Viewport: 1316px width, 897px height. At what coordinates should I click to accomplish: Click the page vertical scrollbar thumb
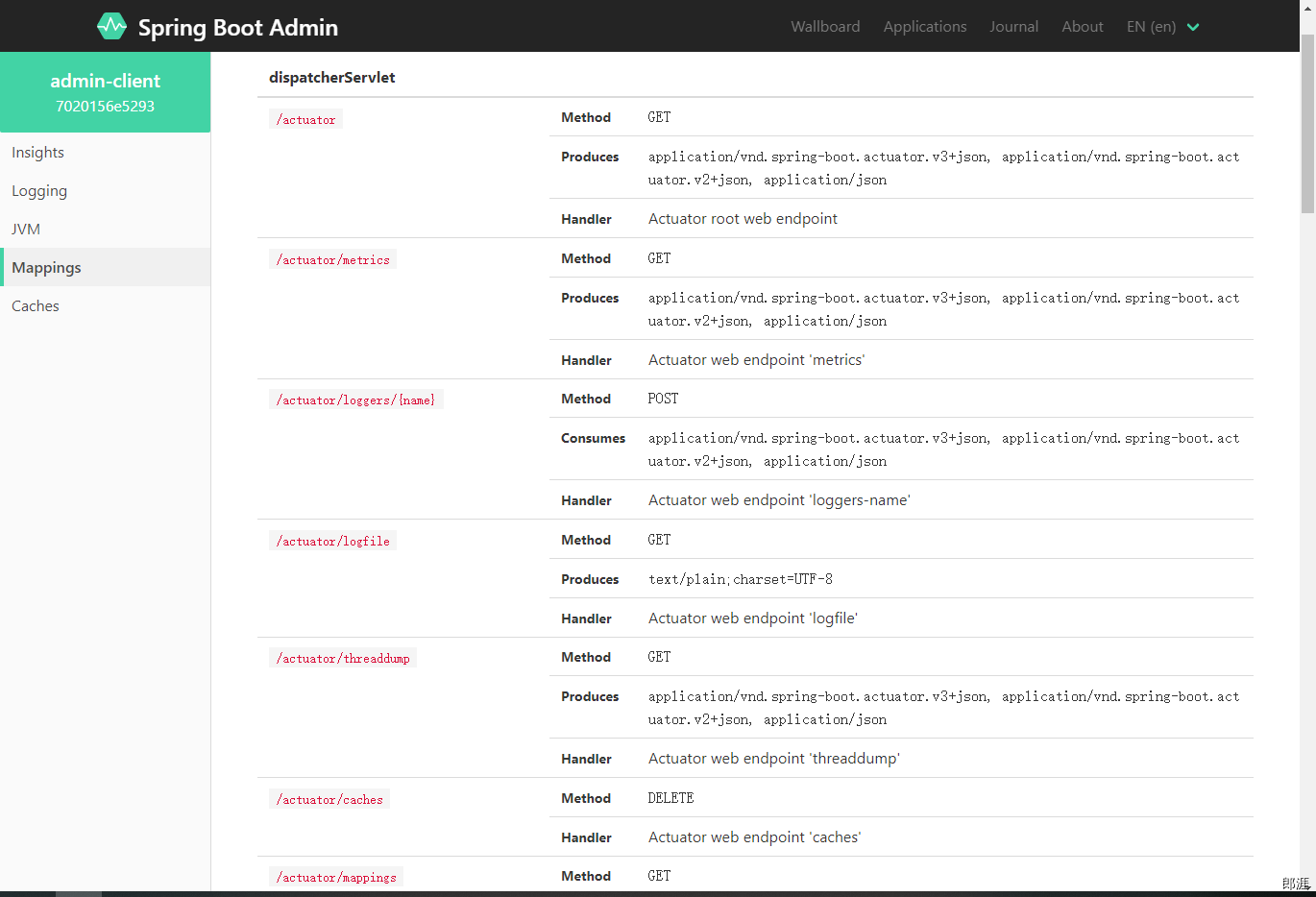click(1307, 123)
